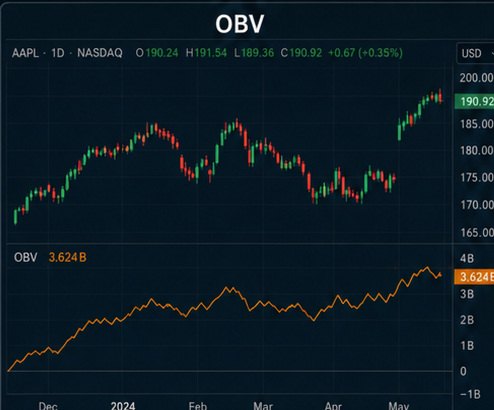Click the 170.00 price axis label
Screen dimensions: 494x410
pyautogui.click(x=477, y=205)
